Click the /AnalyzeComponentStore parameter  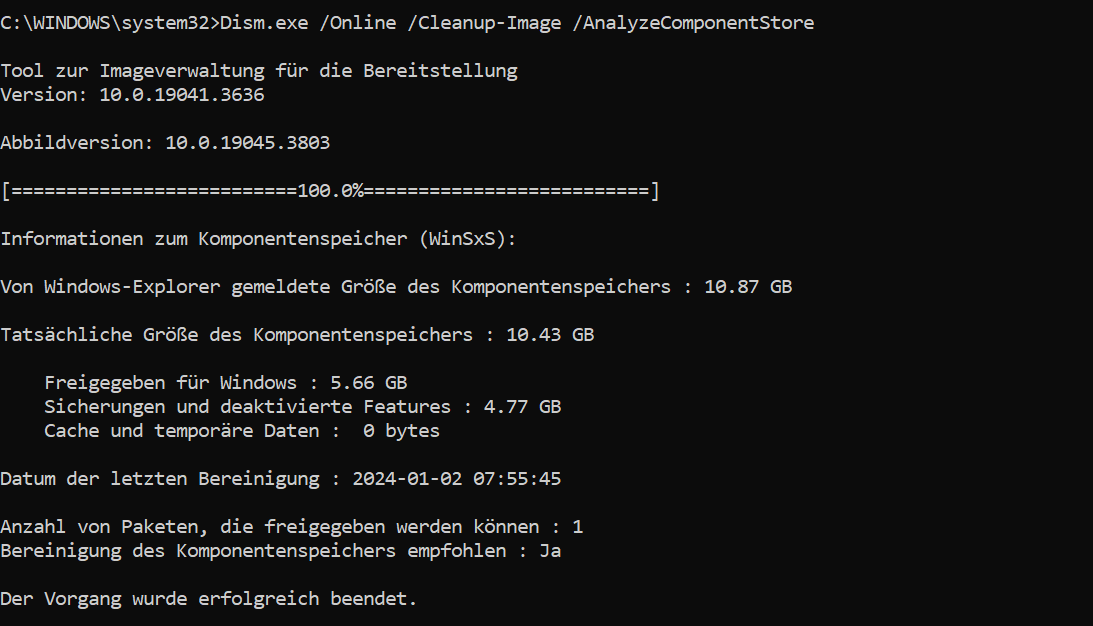[694, 23]
